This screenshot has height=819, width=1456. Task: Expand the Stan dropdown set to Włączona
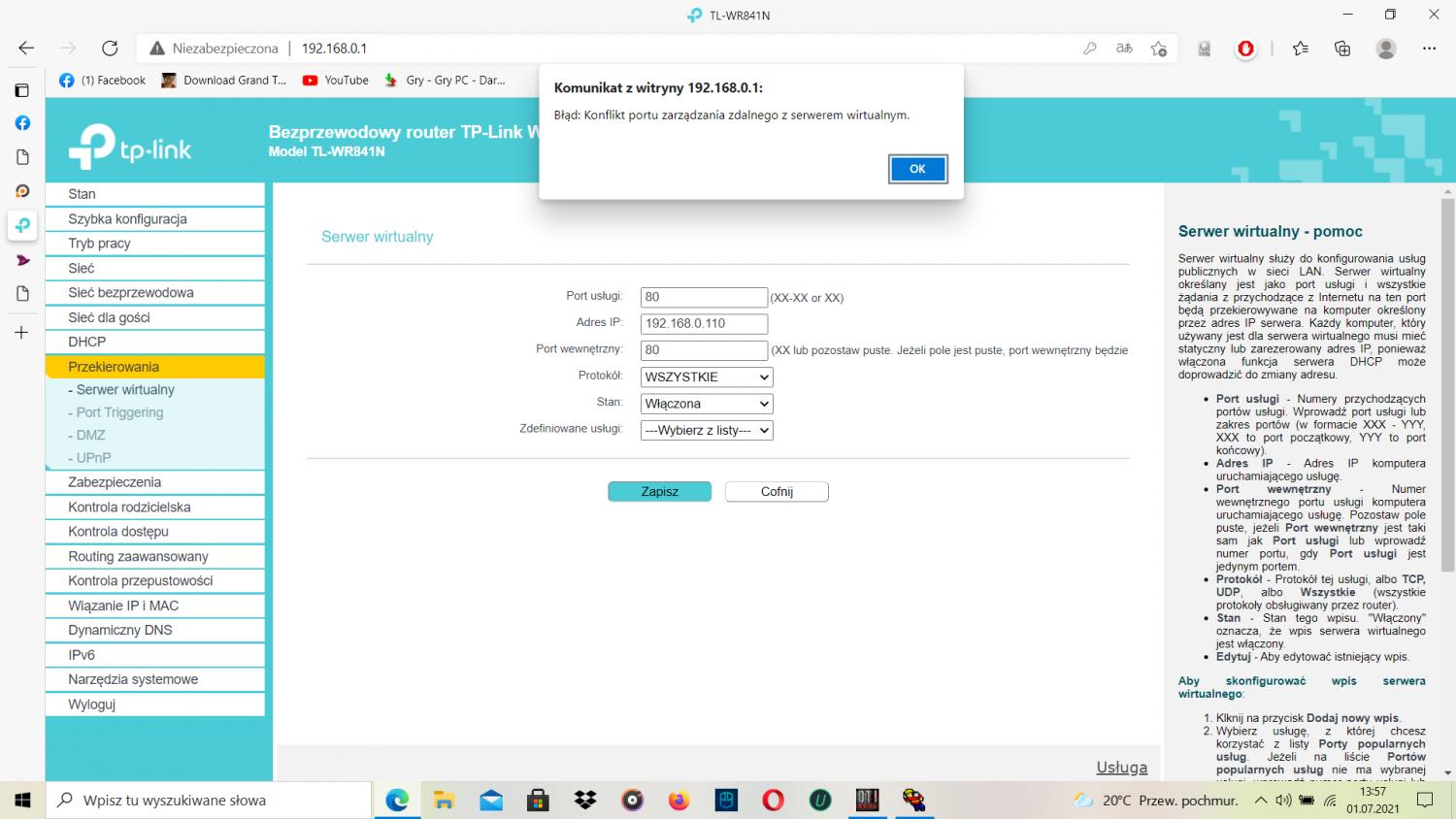(707, 404)
